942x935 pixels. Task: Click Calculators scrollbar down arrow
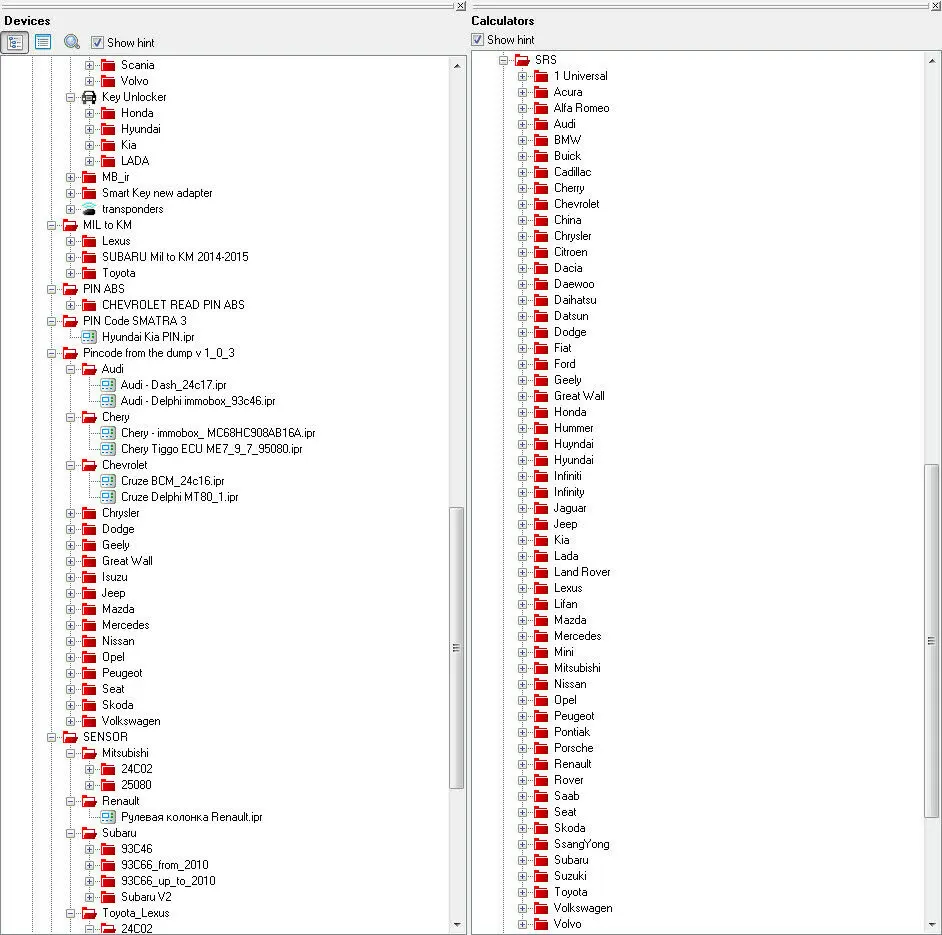click(932, 925)
